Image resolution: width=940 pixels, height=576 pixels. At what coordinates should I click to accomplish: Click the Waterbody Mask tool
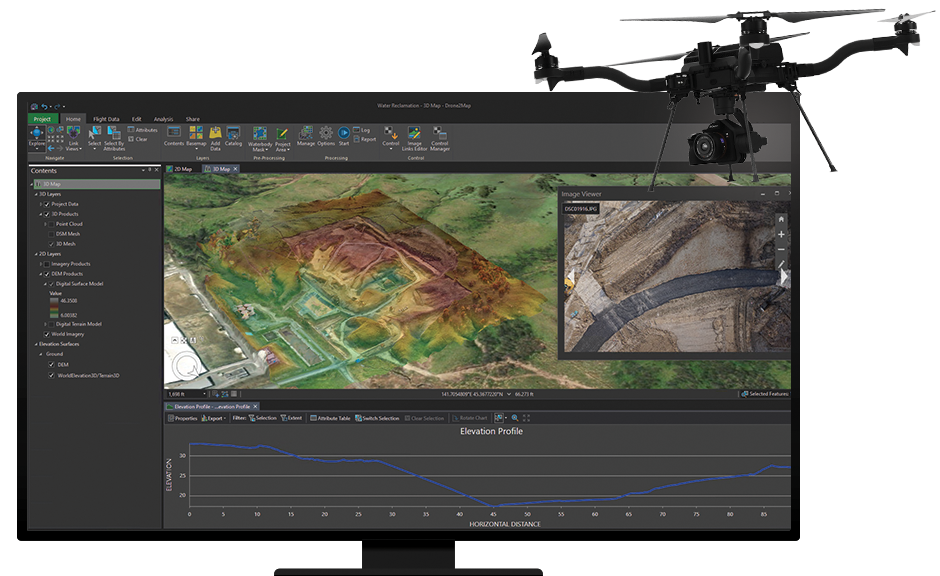[260, 134]
